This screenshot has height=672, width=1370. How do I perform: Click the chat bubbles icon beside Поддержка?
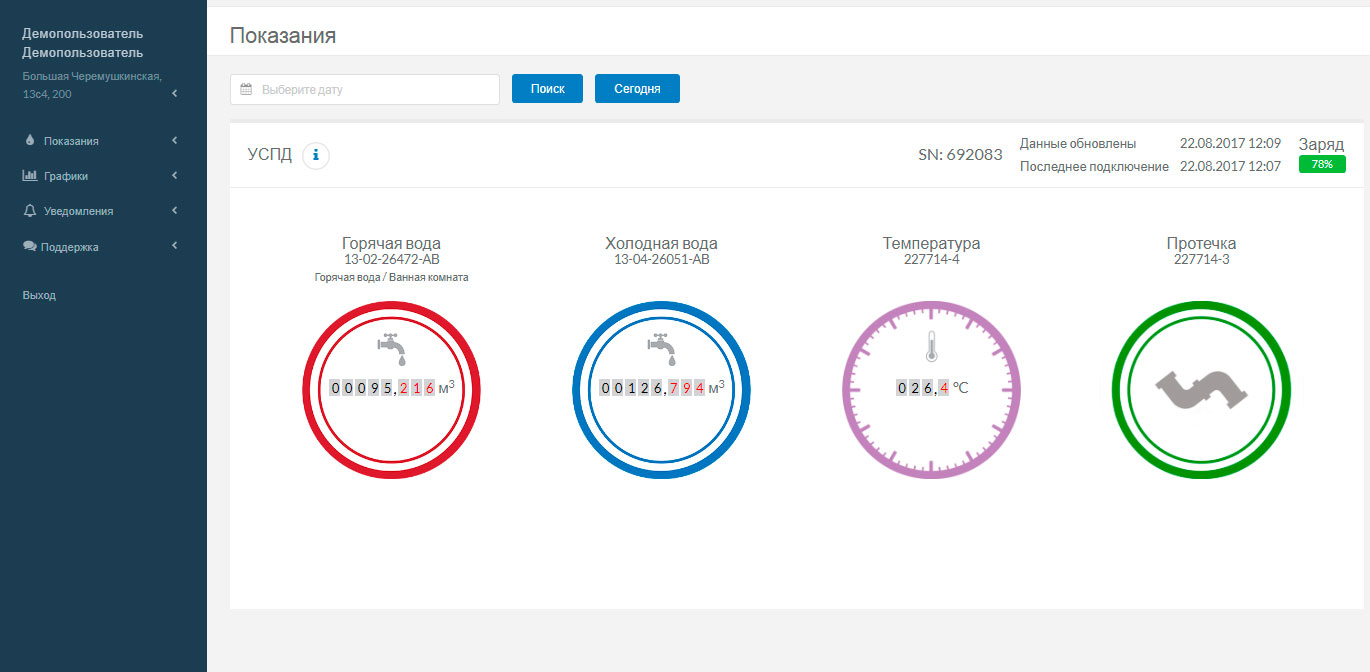tap(30, 246)
